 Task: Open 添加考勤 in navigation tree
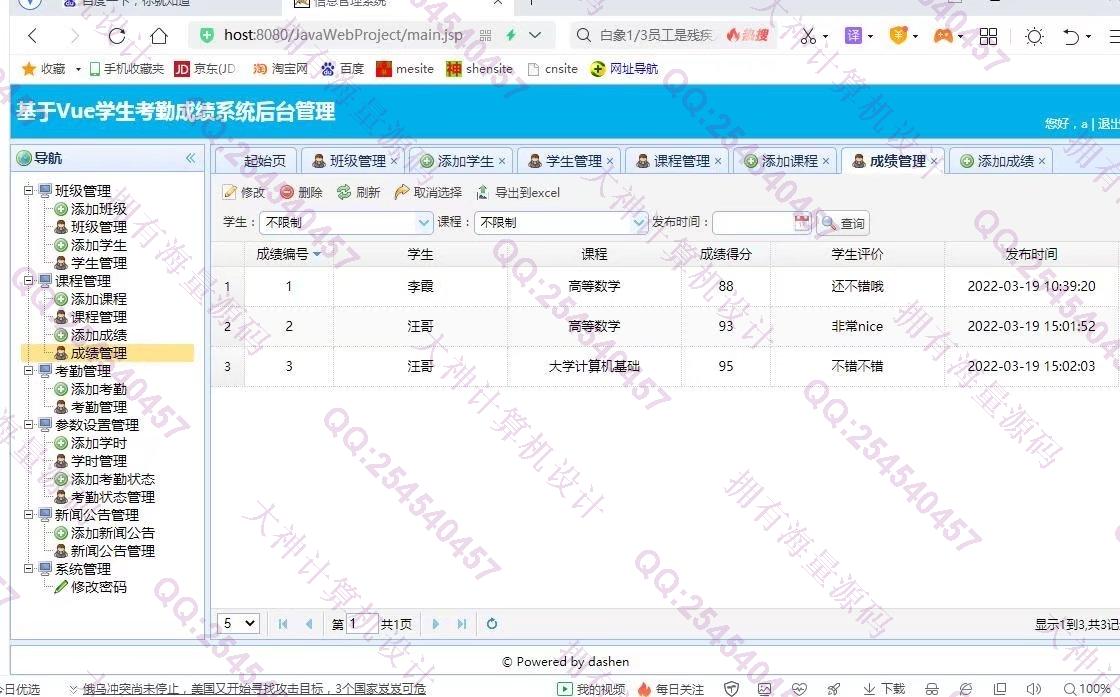click(99, 389)
